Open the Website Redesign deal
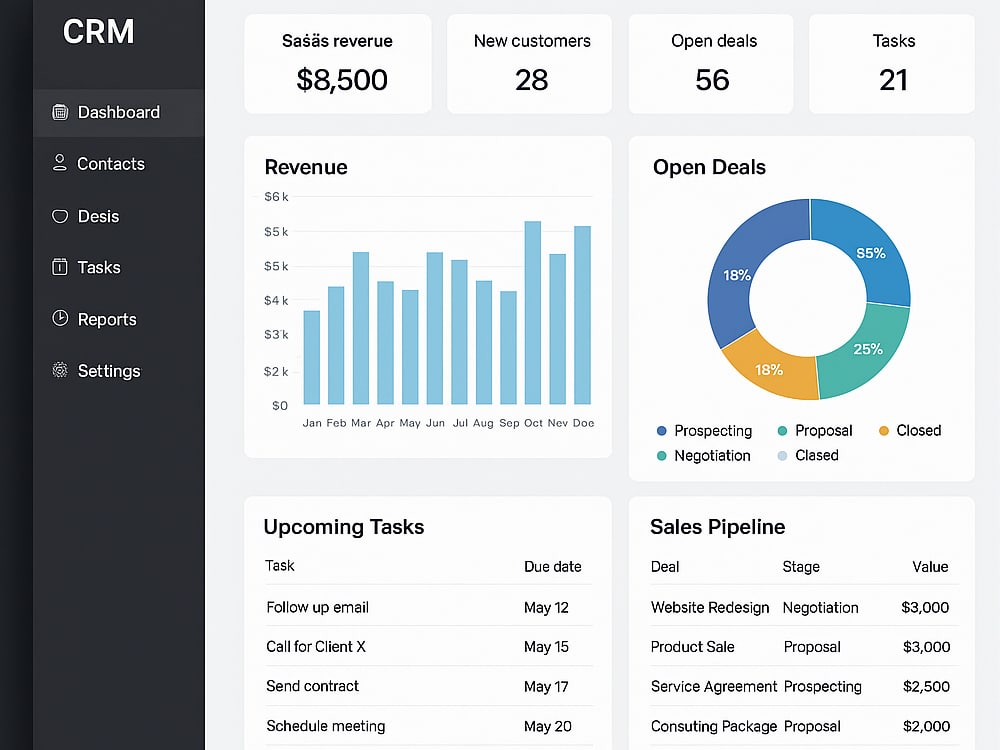 pos(710,608)
